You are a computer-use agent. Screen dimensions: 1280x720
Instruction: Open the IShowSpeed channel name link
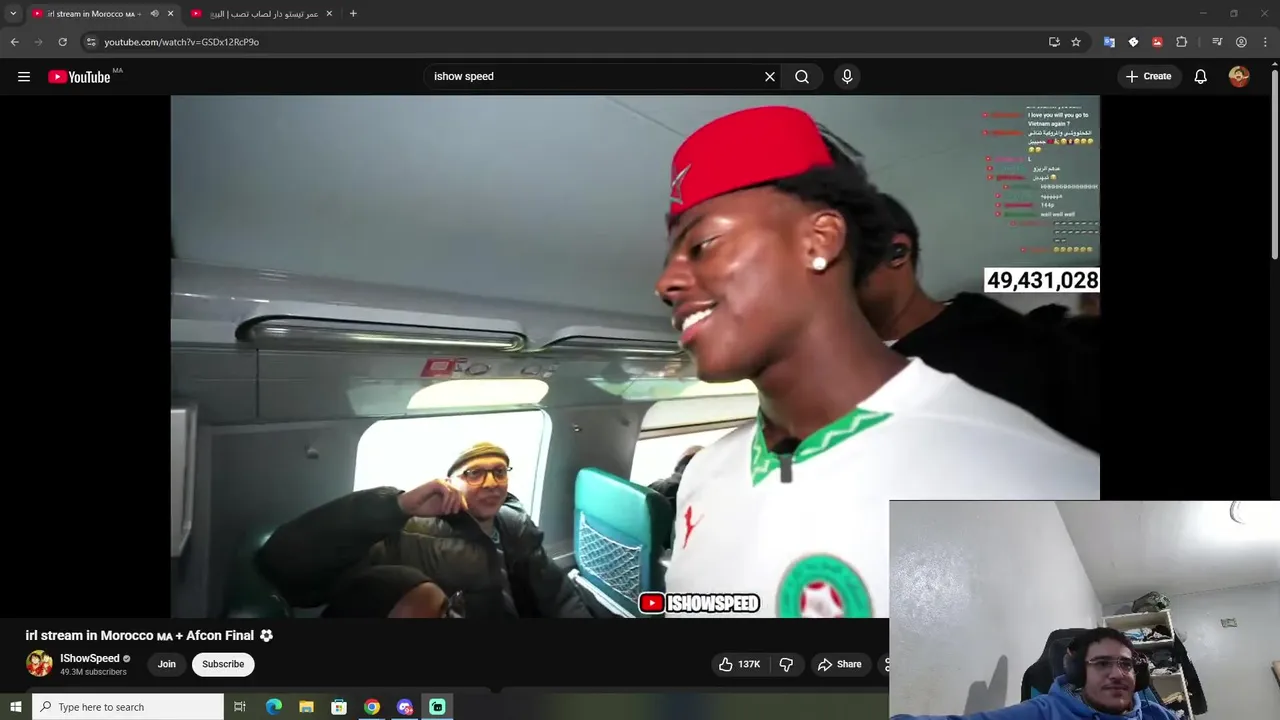point(90,658)
